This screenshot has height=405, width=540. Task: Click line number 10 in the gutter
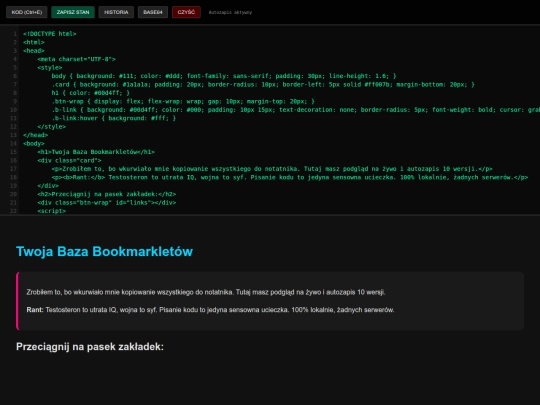[13, 110]
